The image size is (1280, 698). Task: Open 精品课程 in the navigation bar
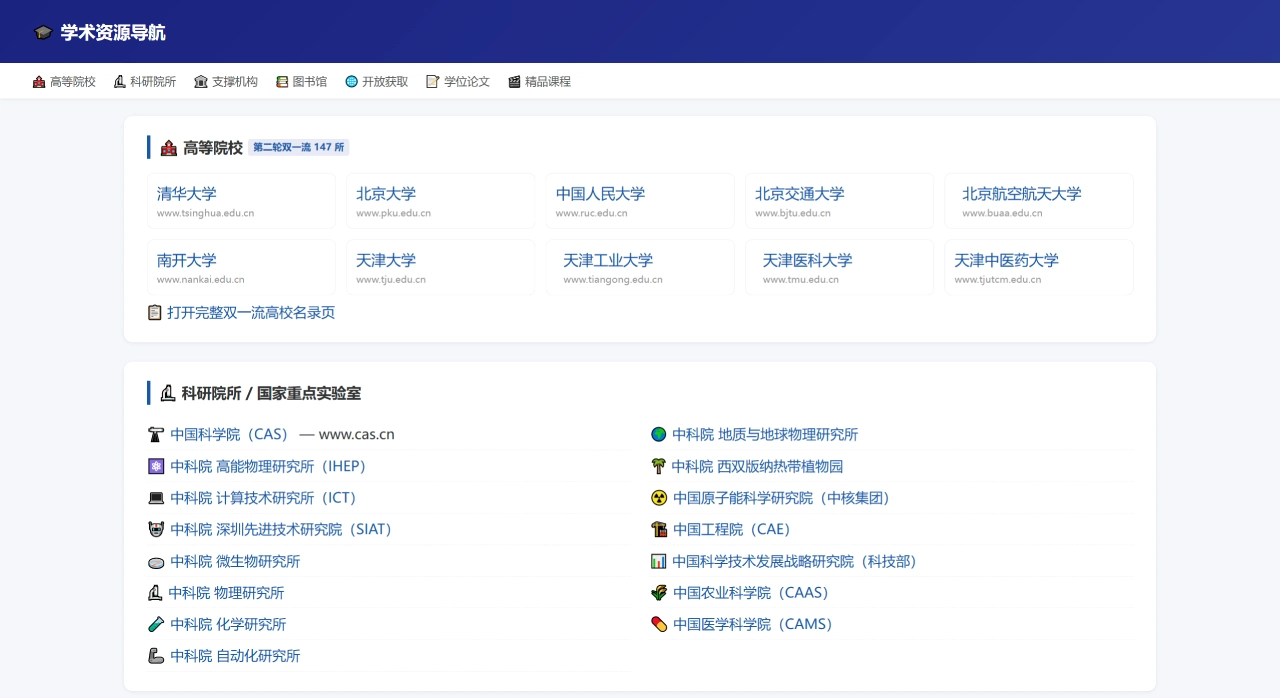[539, 82]
